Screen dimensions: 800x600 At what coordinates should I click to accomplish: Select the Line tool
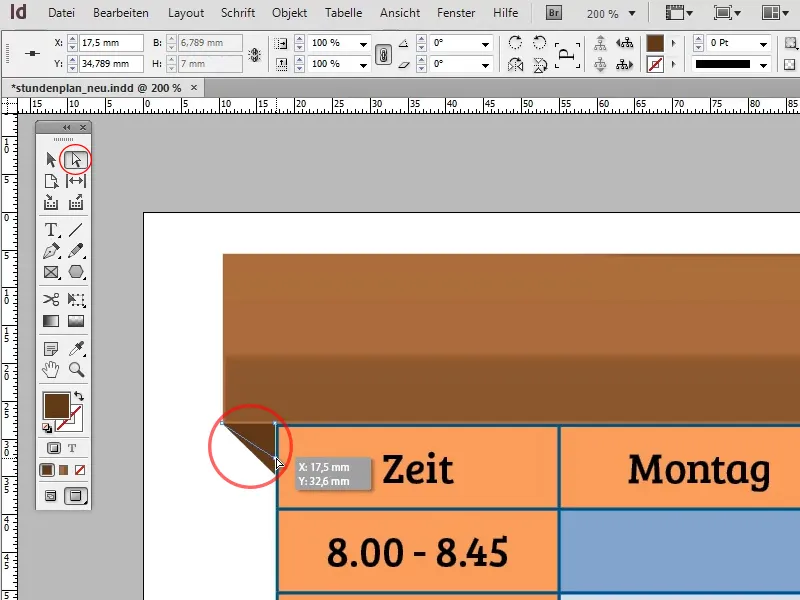click(76, 230)
